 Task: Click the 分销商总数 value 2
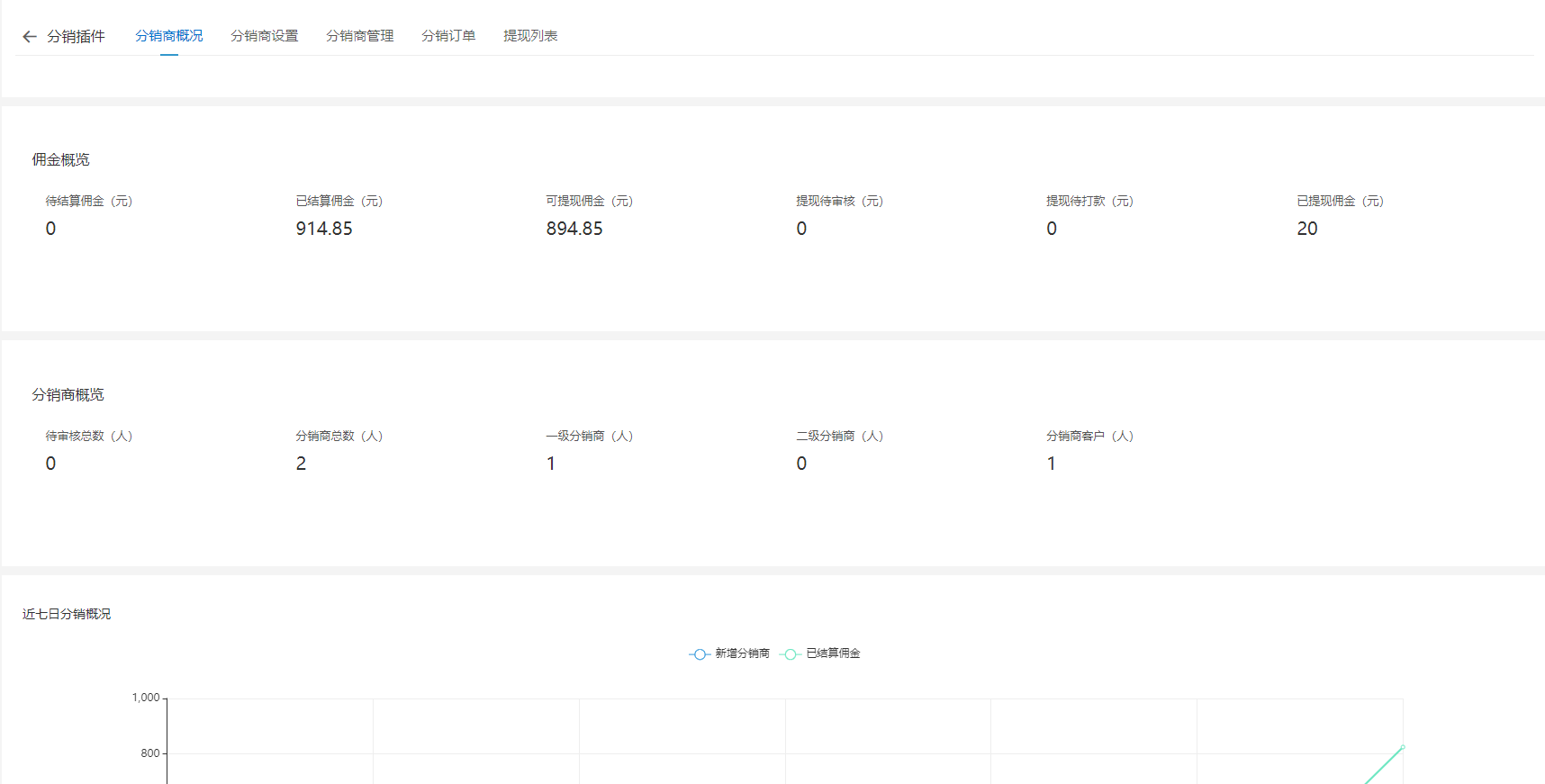pos(302,464)
